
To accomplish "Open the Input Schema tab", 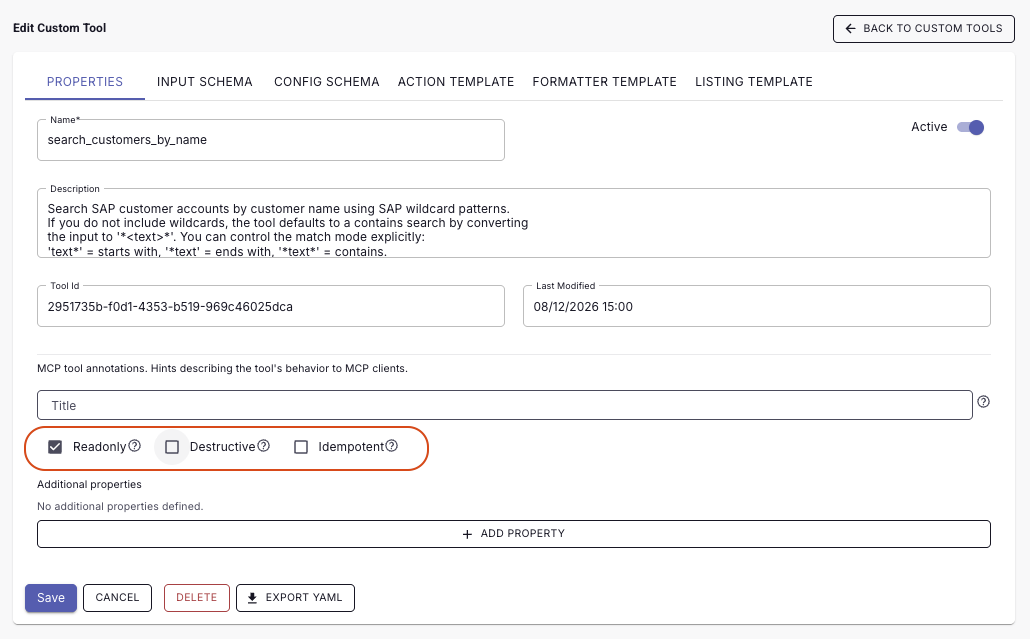I will coord(204,82).
